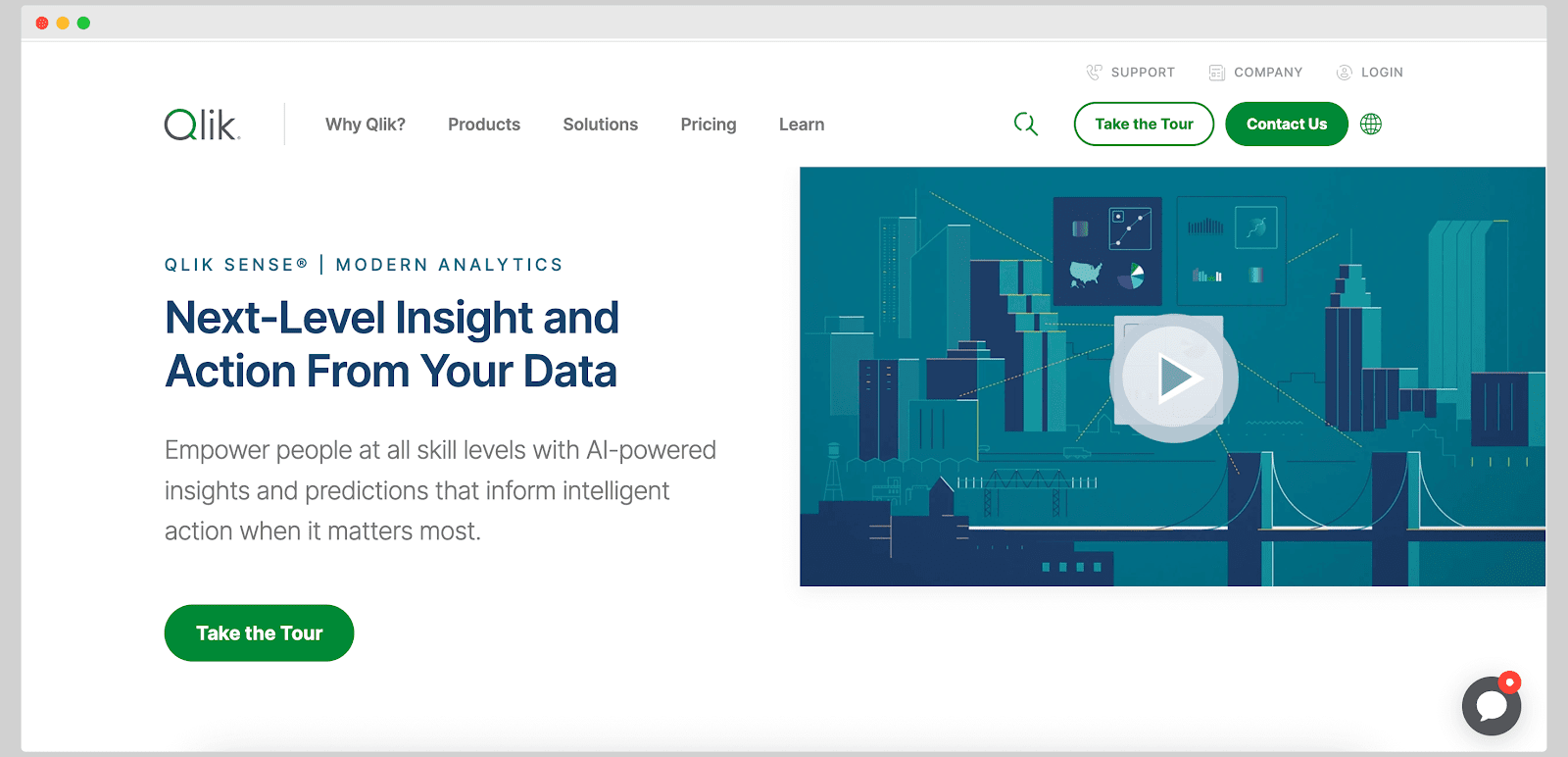Screen dimensions: 1568x757
Task: Click the red close window button
Action: click(x=42, y=23)
